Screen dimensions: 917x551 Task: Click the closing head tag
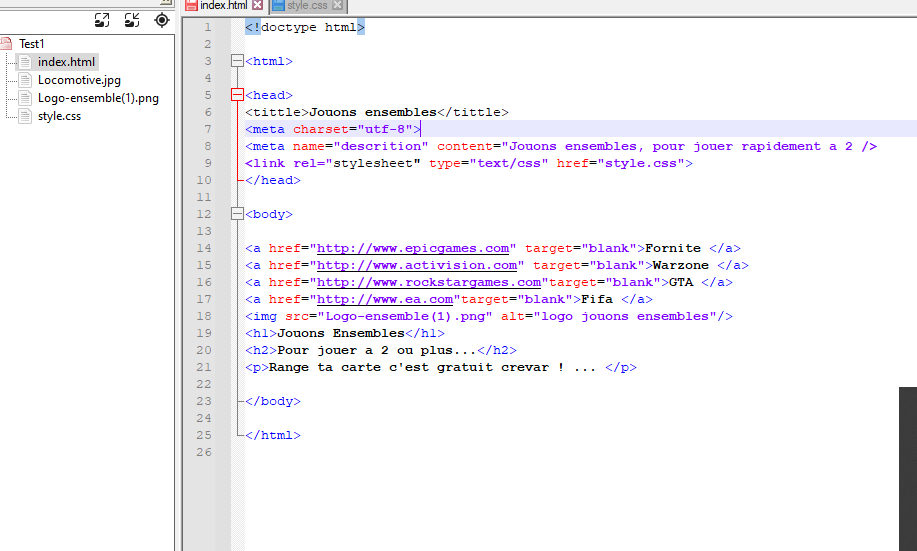click(273, 180)
